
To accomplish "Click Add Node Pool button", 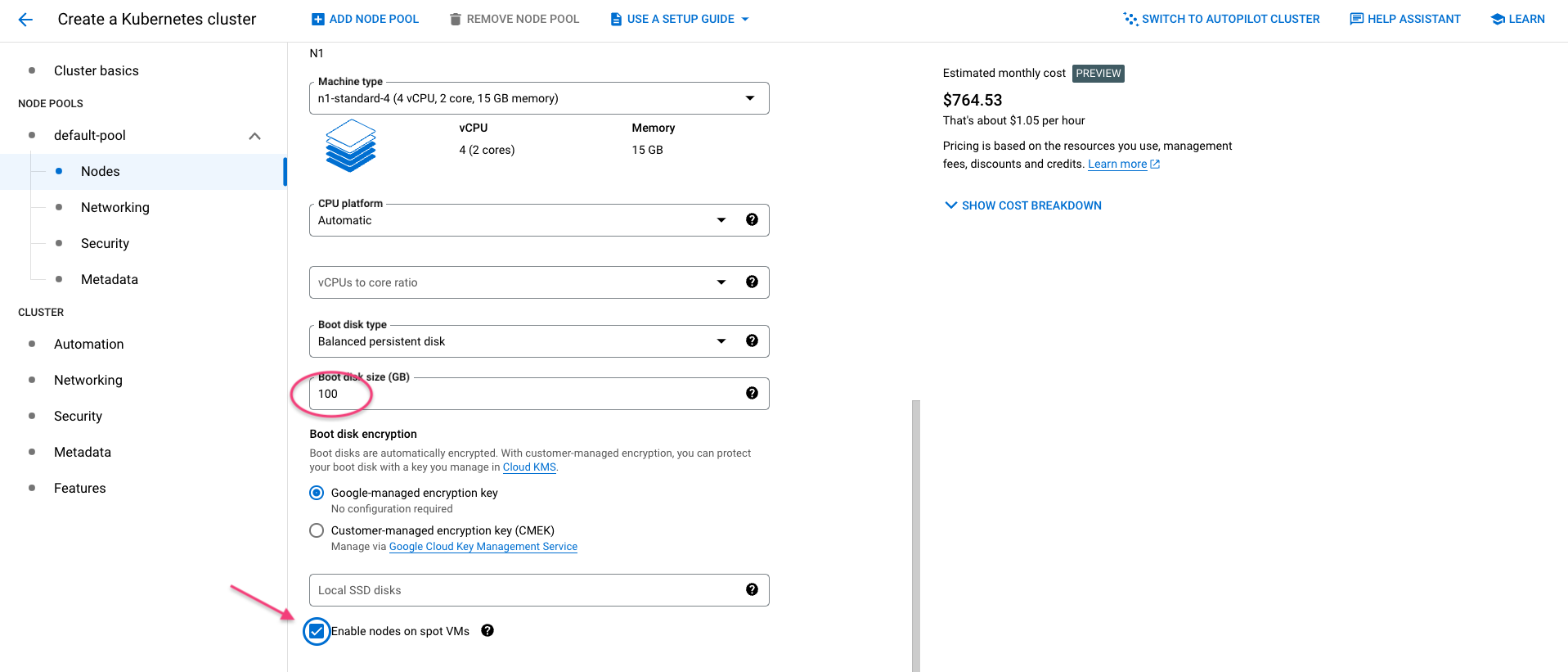I will pyautogui.click(x=365, y=19).
